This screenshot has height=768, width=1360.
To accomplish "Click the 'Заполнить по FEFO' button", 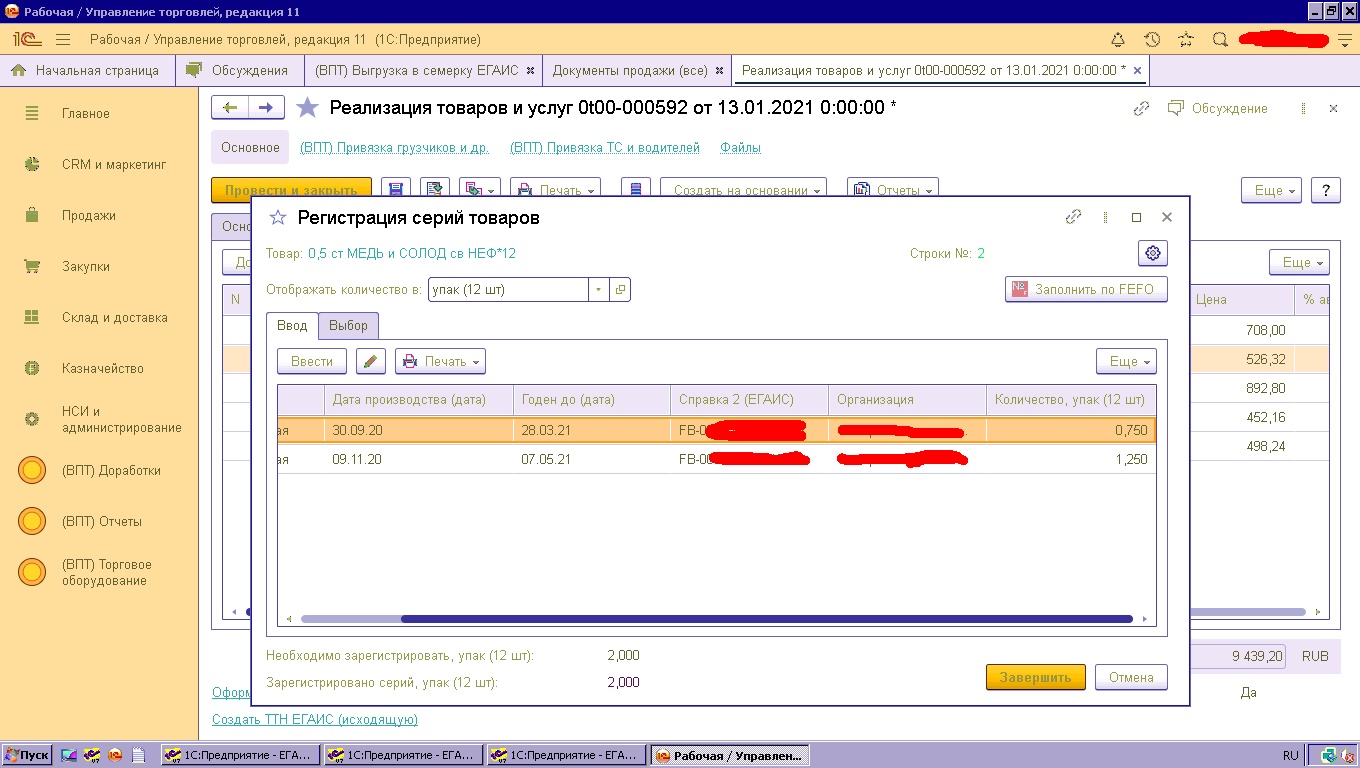I will click(x=1086, y=290).
